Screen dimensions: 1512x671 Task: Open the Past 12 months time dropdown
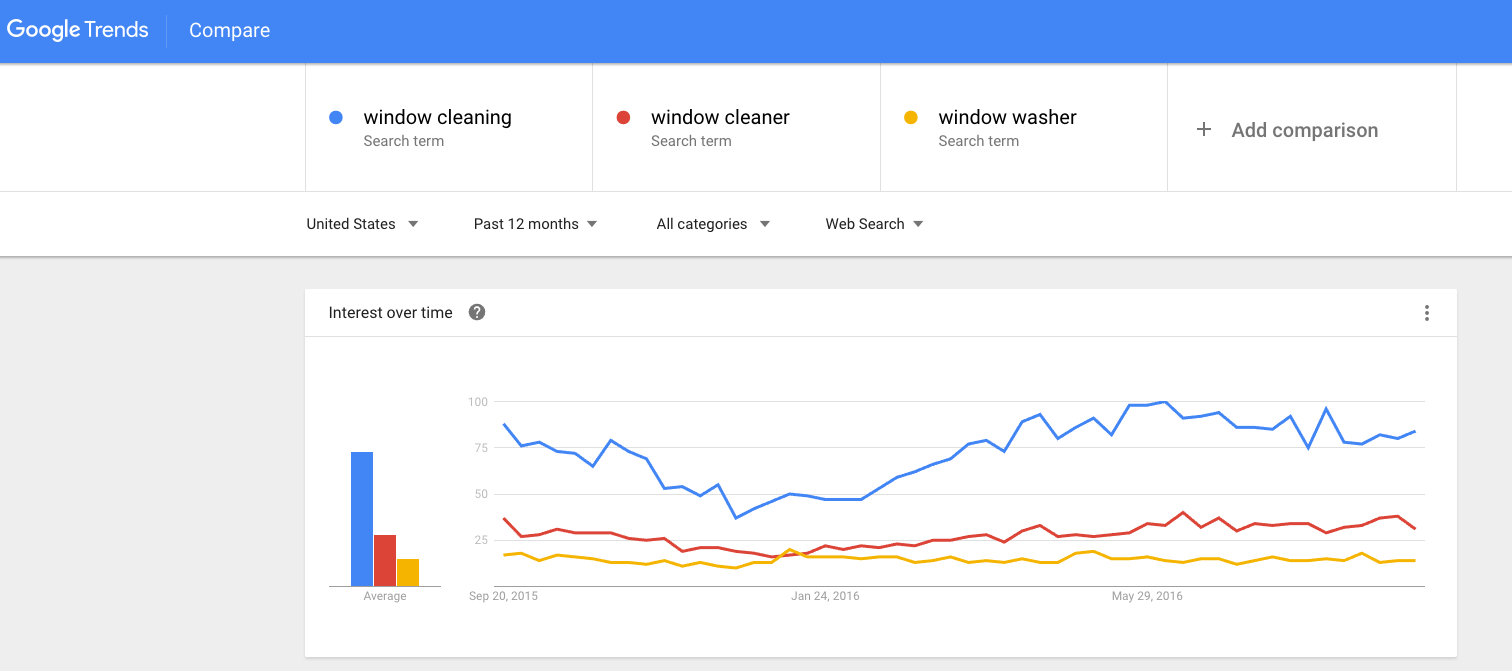click(535, 224)
